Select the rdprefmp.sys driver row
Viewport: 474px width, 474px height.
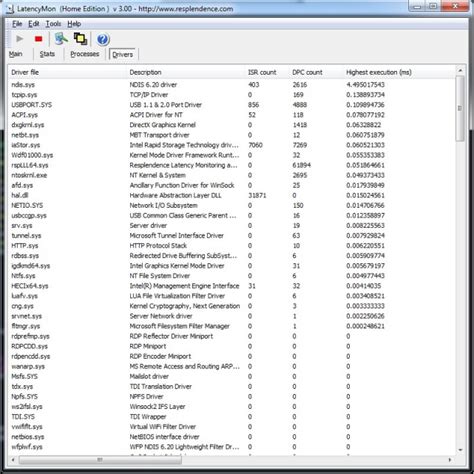231,336
